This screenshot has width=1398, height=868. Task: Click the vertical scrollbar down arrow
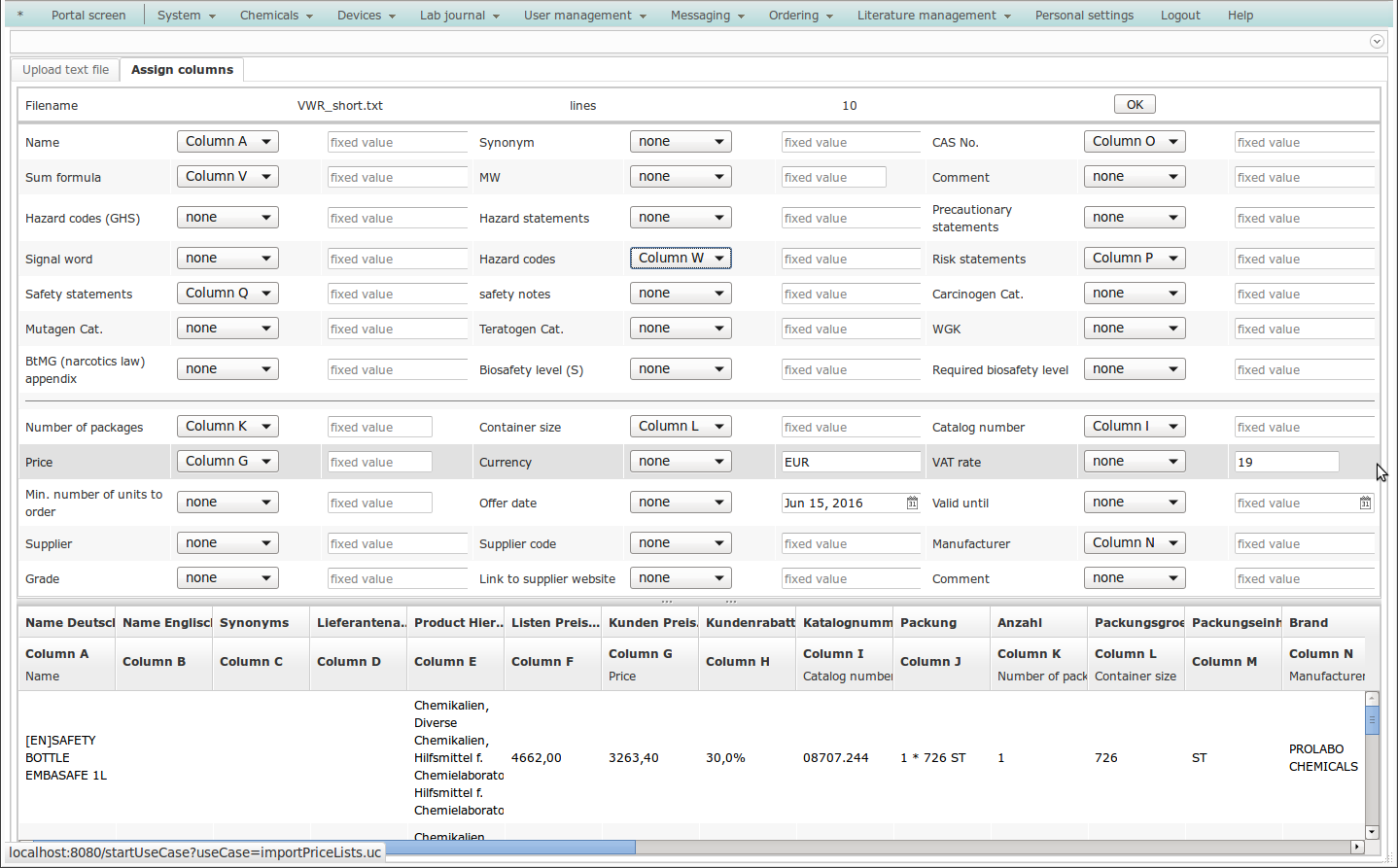click(x=1372, y=832)
